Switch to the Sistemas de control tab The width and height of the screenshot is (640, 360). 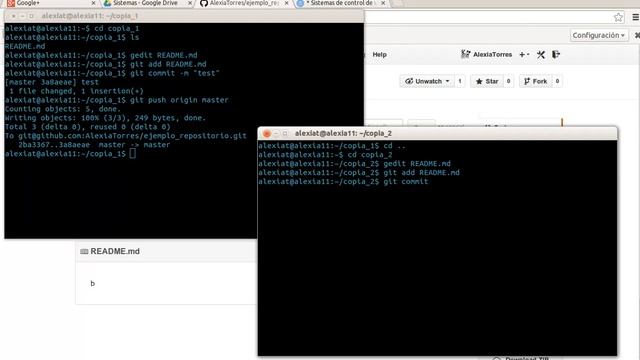(x=341, y=3)
